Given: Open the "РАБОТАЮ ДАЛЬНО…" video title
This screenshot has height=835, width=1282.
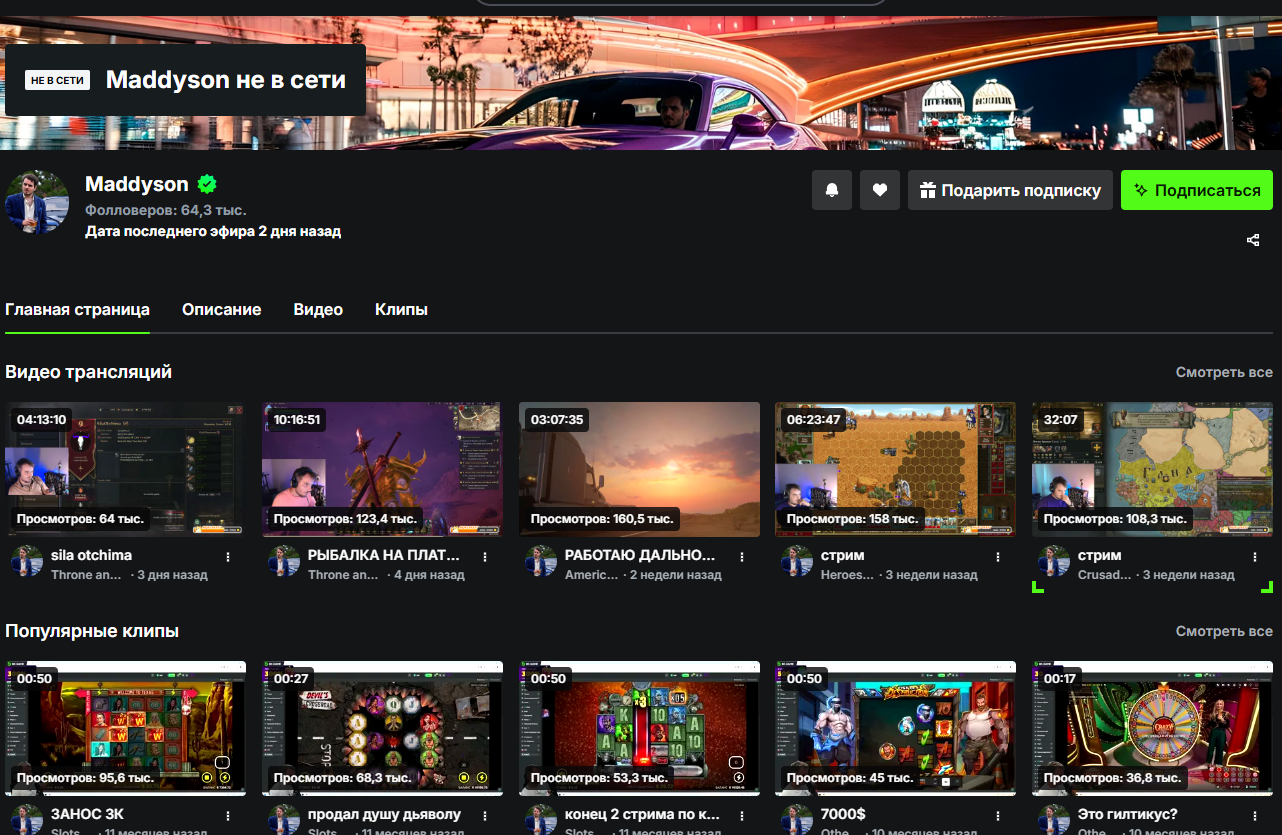Looking at the screenshot, I should 640,555.
